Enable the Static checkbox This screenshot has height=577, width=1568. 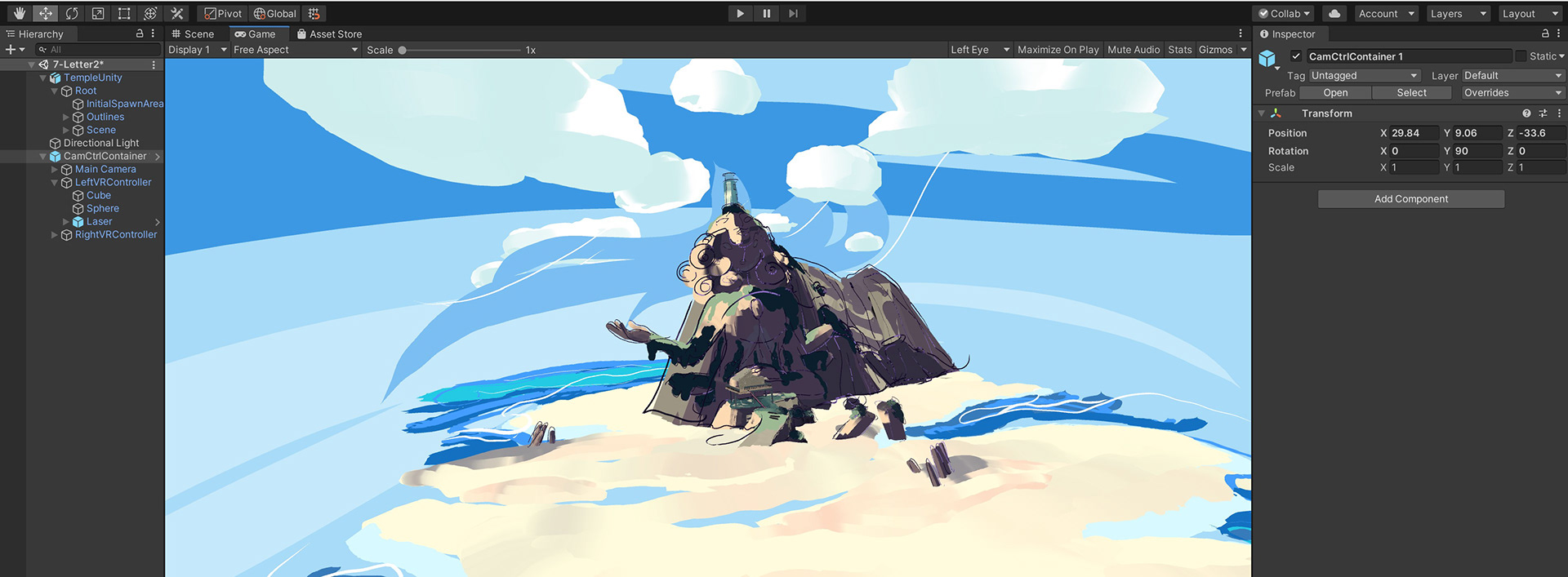(1521, 56)
